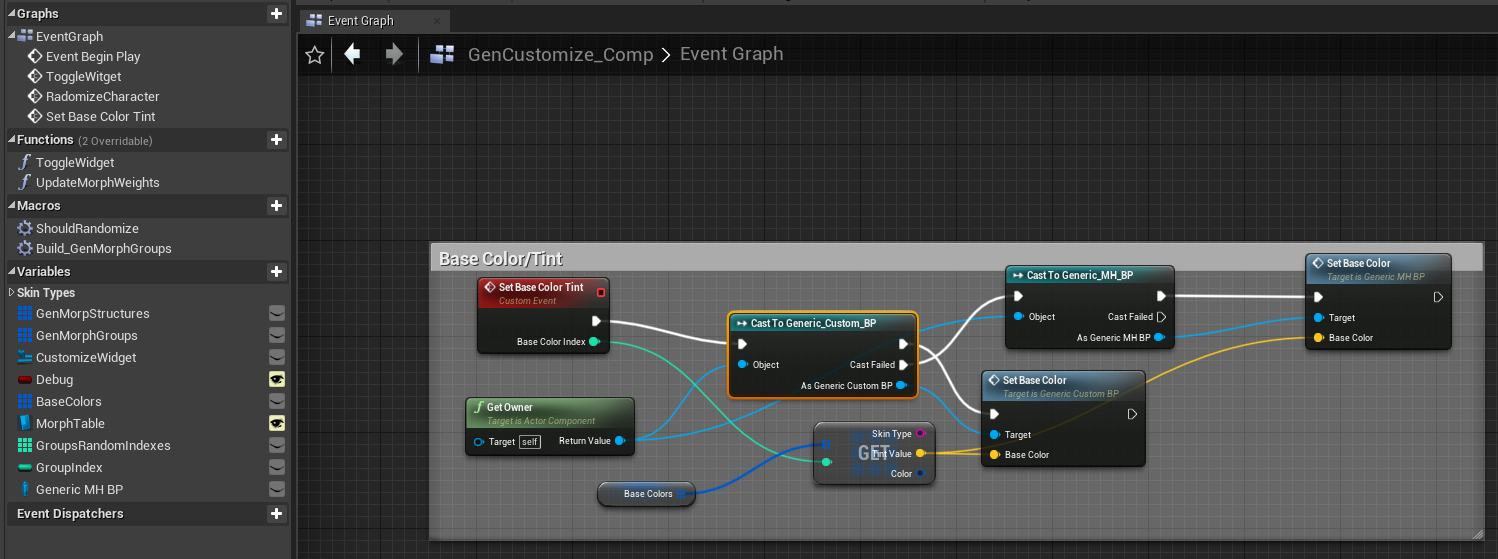Viewport: 1498px width, 559px height.
Task: Add a new event dispatcher with plus icon
Action: [277, 514]
